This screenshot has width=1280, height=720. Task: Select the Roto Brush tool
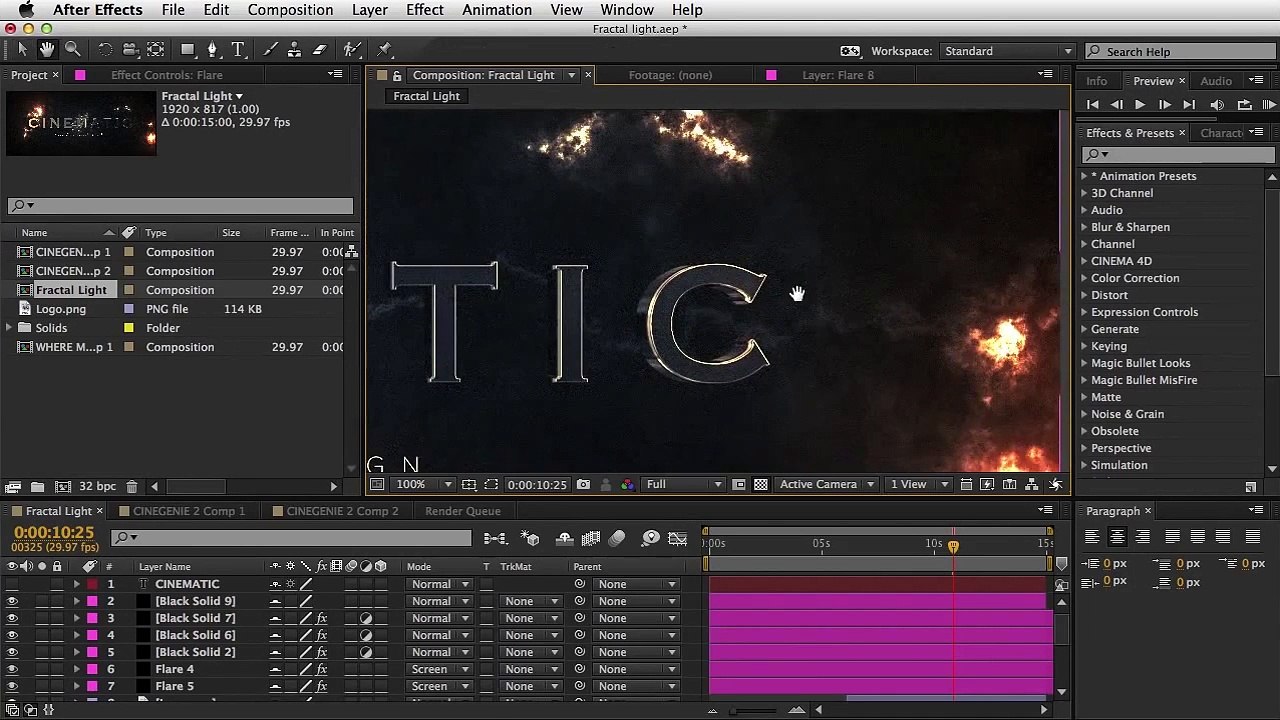352,49
